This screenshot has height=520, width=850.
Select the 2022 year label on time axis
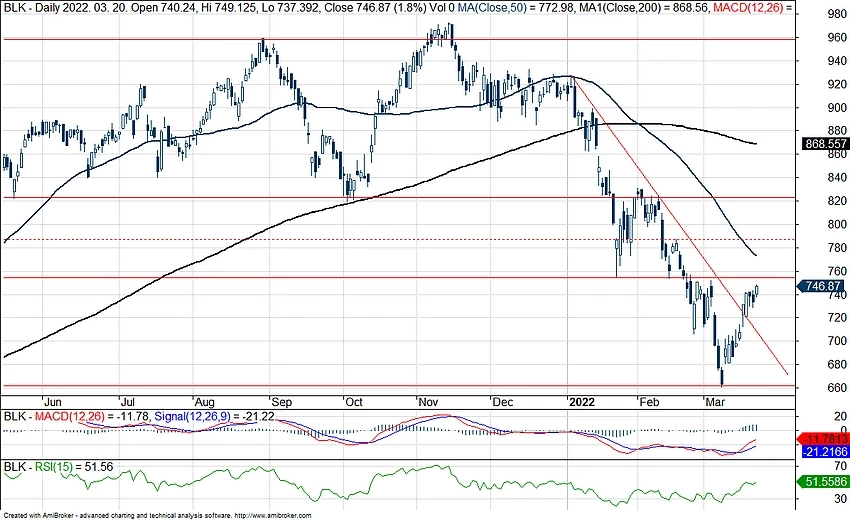[582, 402]
